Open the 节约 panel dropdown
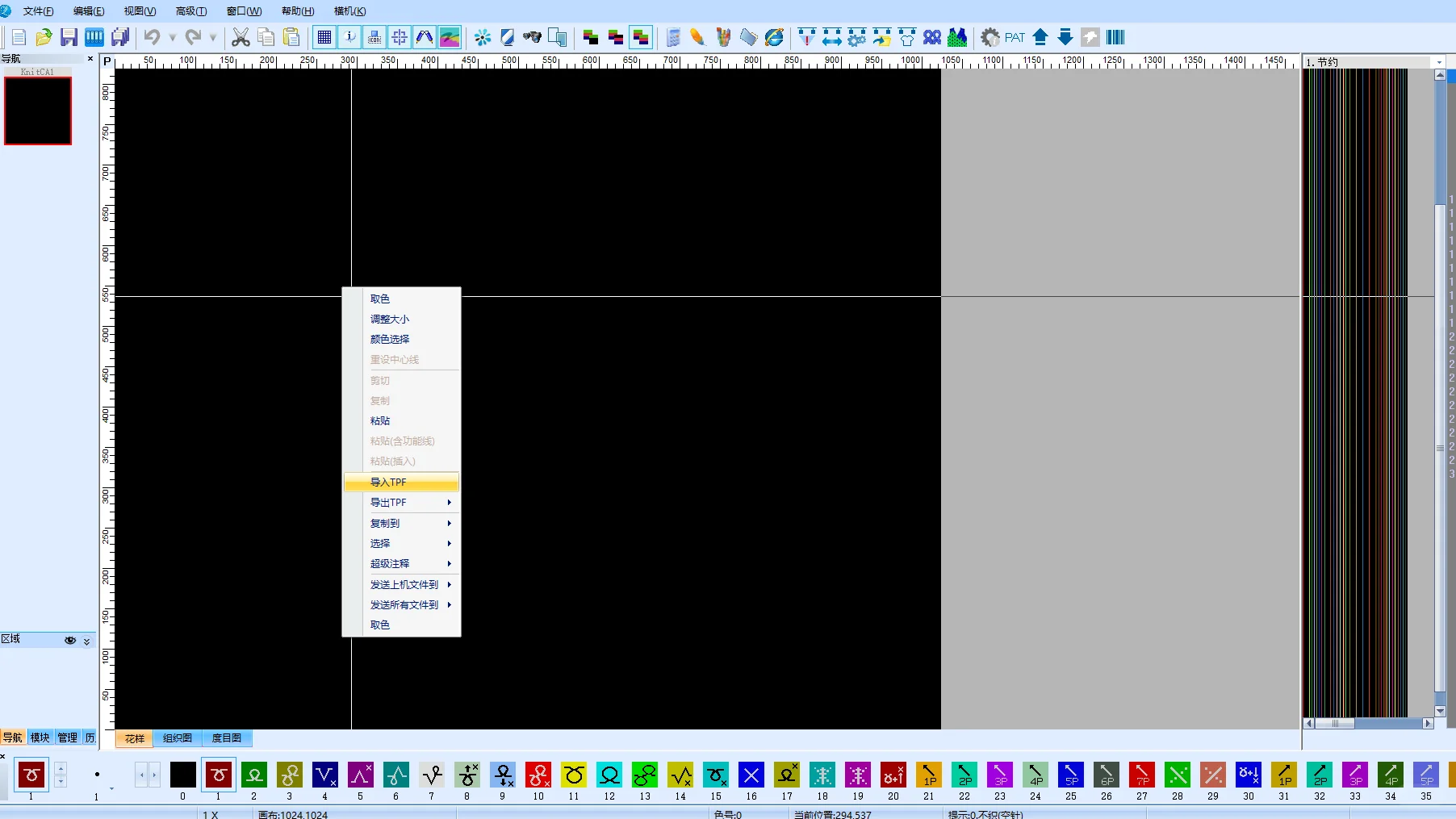The height and width of the screenshot is (819, 1456). coord(1439,62)
